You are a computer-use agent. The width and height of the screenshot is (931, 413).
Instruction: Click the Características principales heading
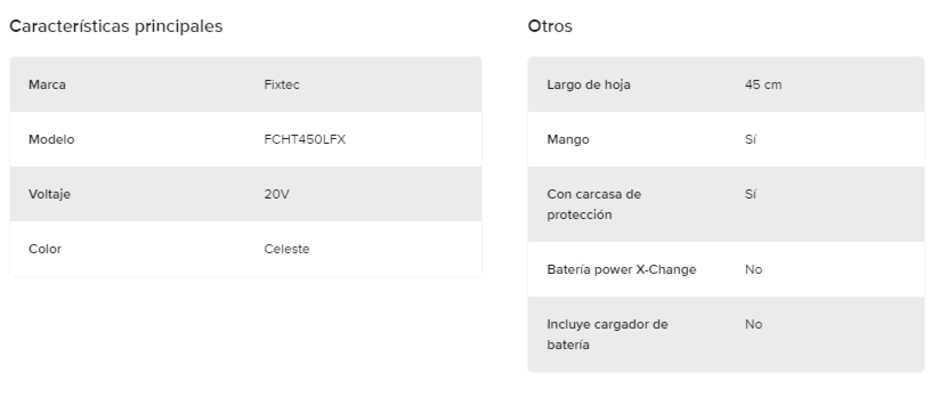tap(115, 26)
